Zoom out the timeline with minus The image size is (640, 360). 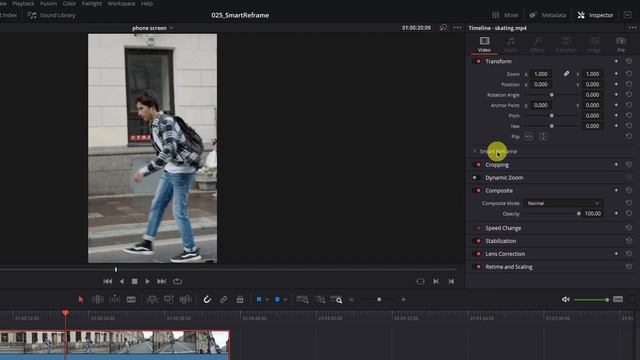coord(351,300)
